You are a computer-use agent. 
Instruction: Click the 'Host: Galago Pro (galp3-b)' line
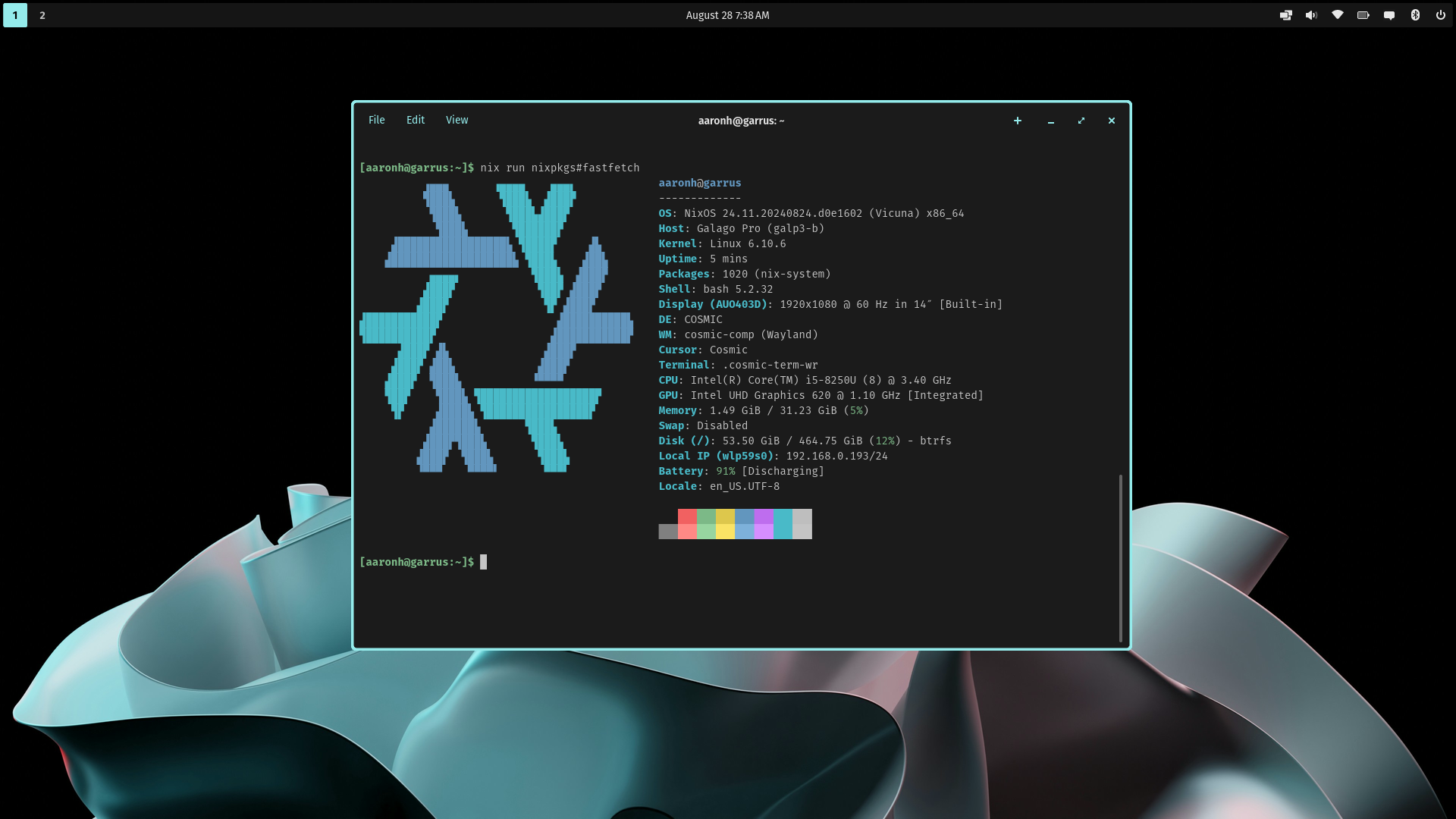741,228
